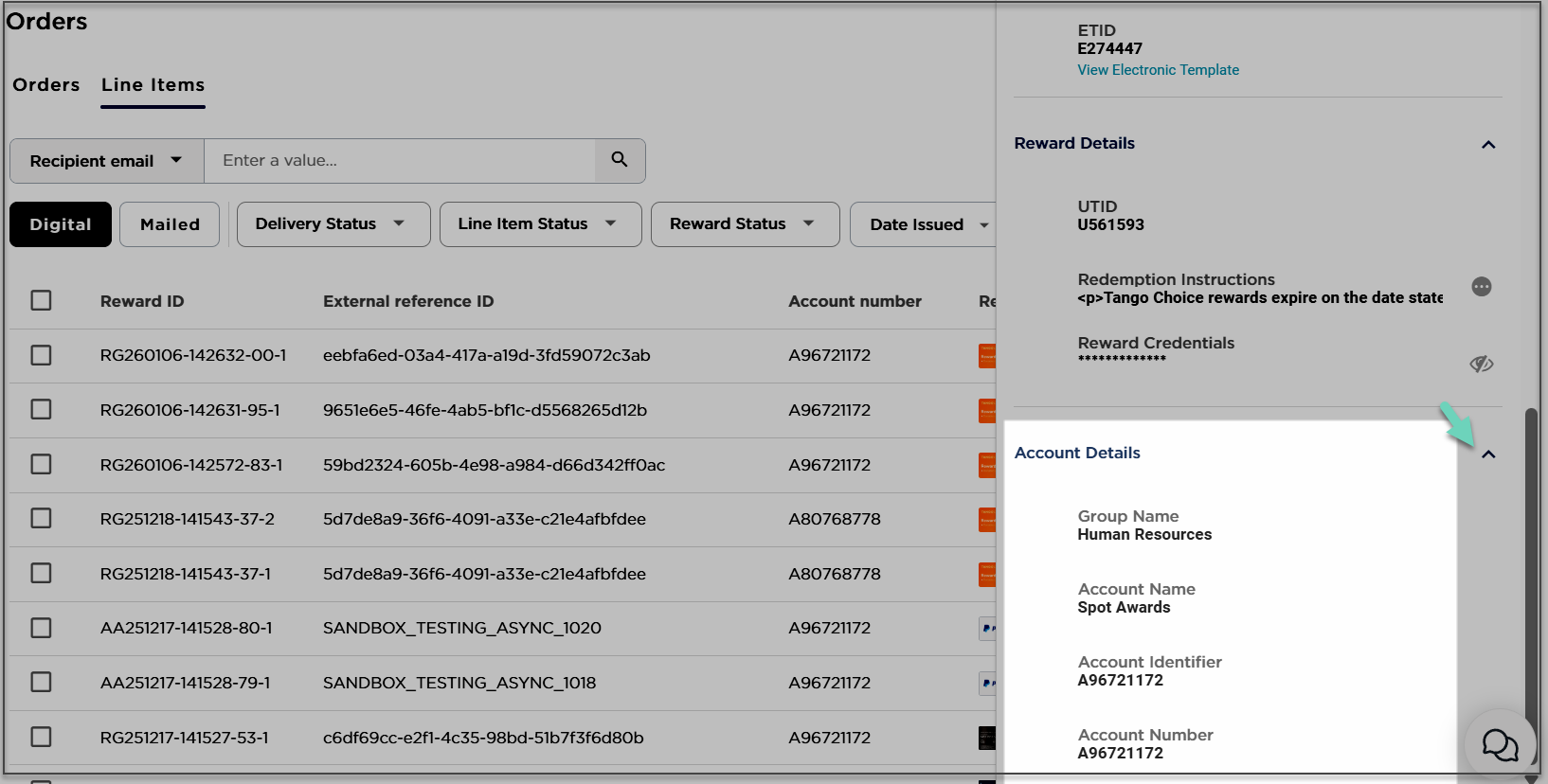This screenshot has height=784, width=1548.
Task: Expand the Delivery Status filter
Action: [x=333, y=224]
